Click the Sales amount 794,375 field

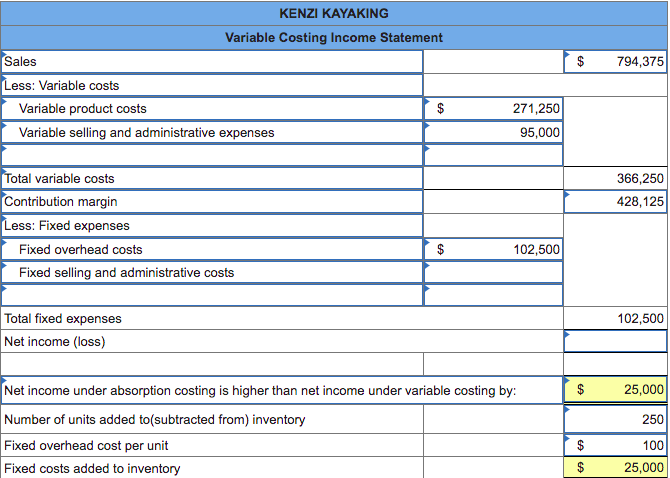(x=615, y=62)
